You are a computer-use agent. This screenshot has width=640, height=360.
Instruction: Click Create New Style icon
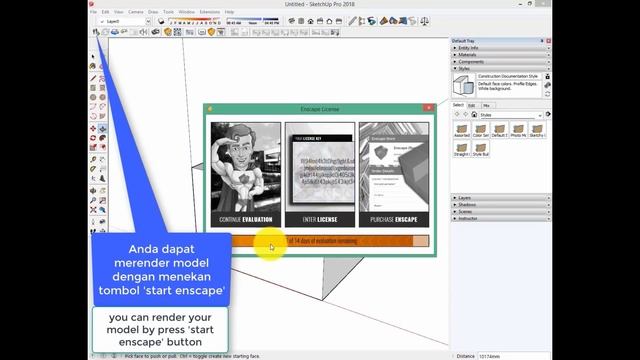[x=547, y=85]
